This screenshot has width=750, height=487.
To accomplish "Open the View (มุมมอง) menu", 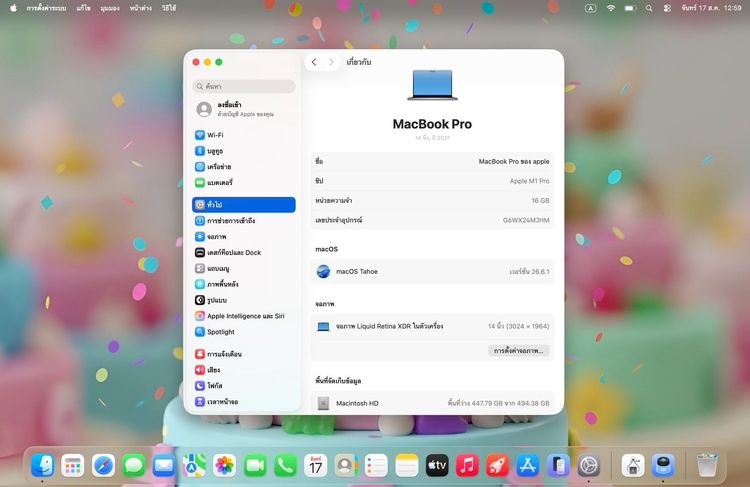I will coord(110,8).
